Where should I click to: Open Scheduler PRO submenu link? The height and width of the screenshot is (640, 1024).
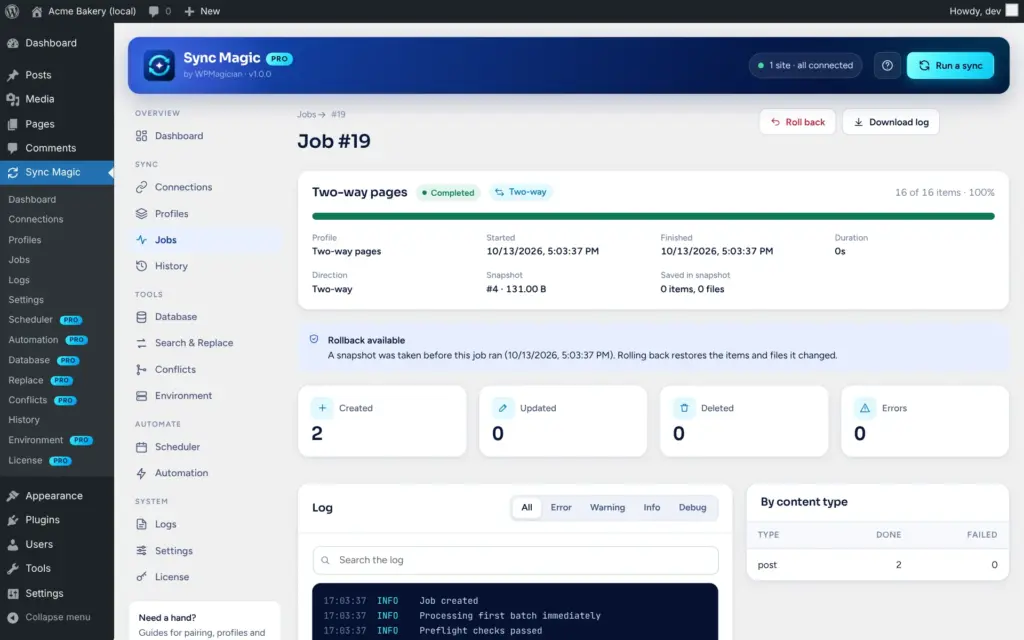(44, 320)
